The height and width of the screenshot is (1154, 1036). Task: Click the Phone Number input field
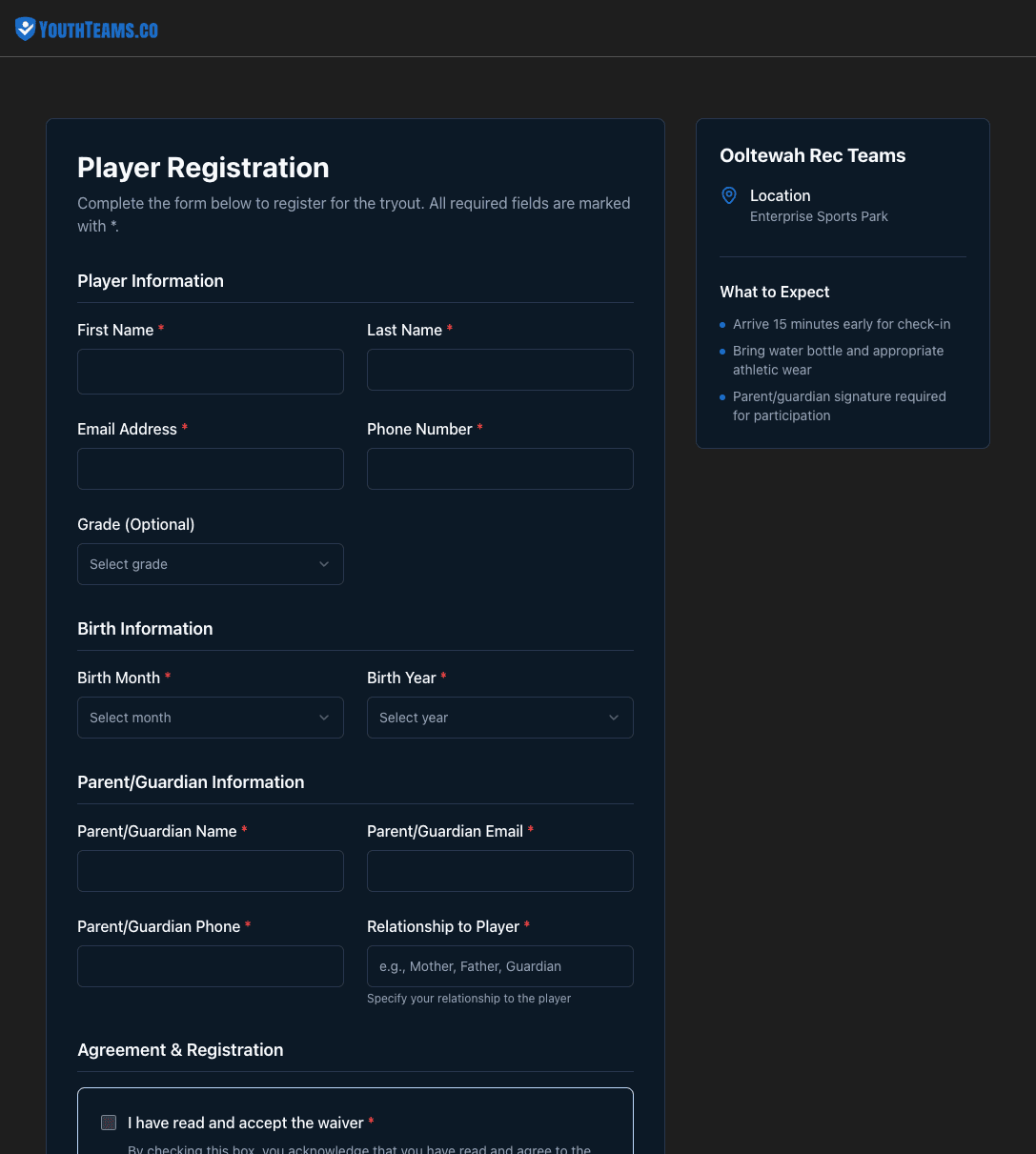[x=499, y=469]
